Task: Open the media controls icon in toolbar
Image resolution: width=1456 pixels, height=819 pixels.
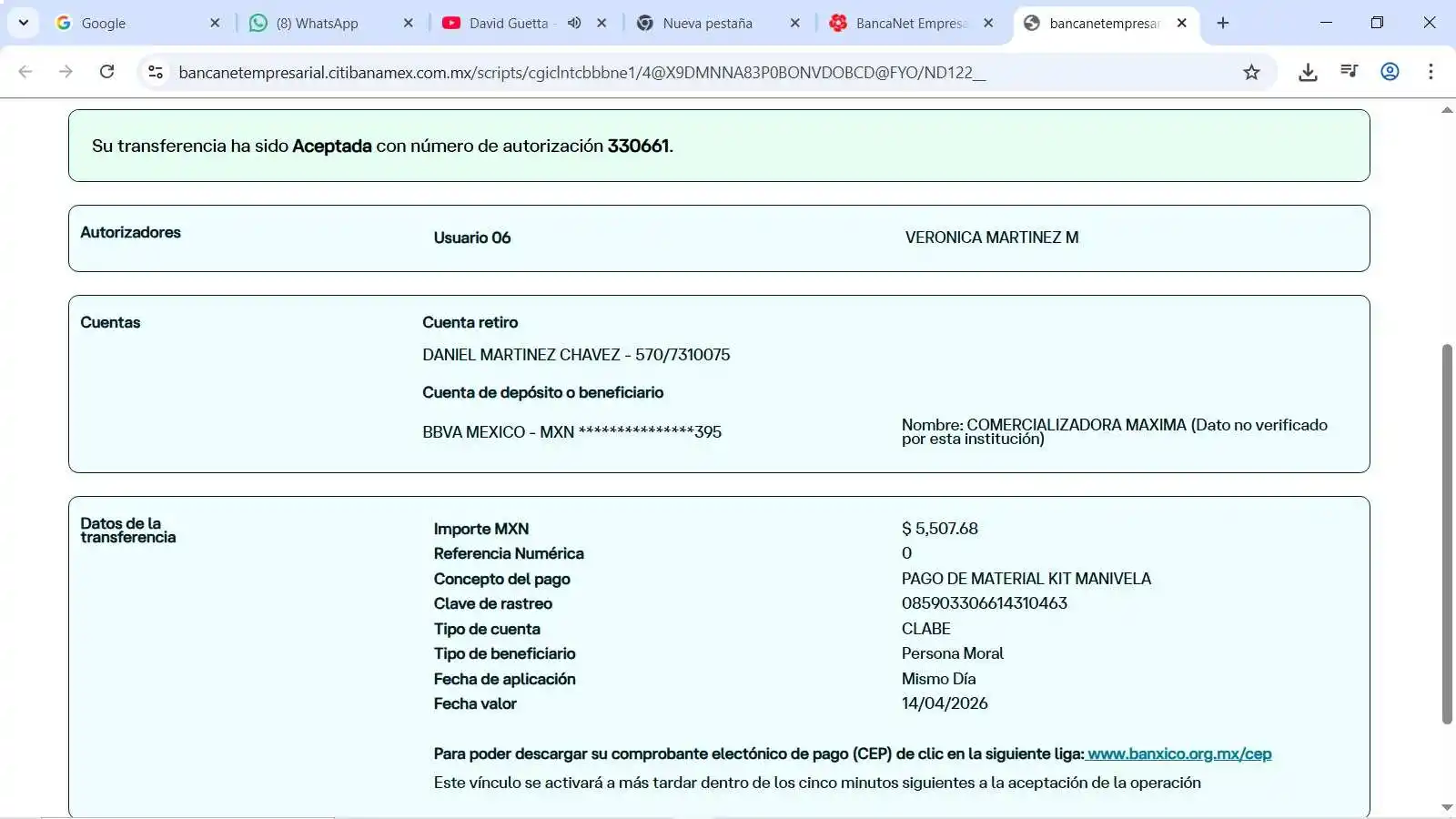Action: click(1349, 72)
